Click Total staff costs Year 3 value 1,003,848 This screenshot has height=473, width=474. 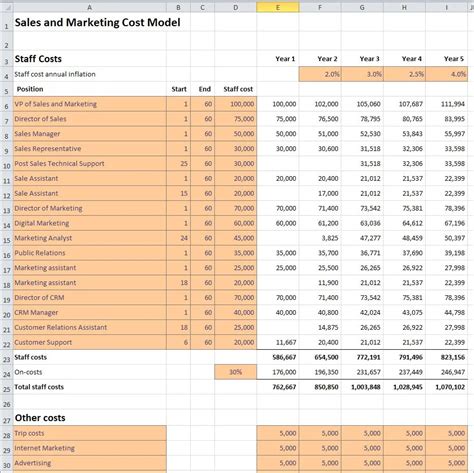(362, 387)
